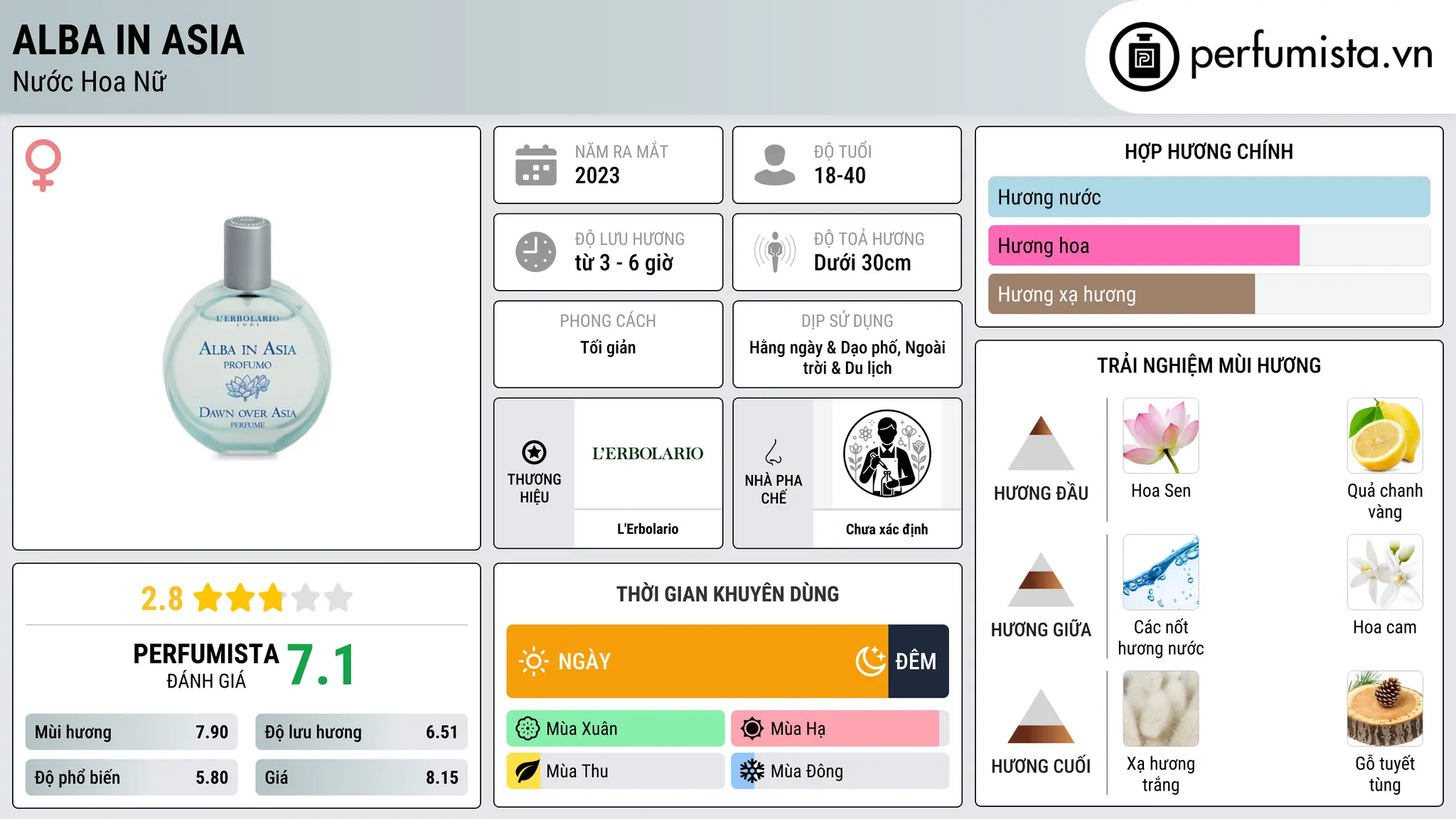The width and height of the screenshot is (1456, 819).
Task: Select the Gỗ tuyết tùng cedarwood image
Action: [1385, 709]
